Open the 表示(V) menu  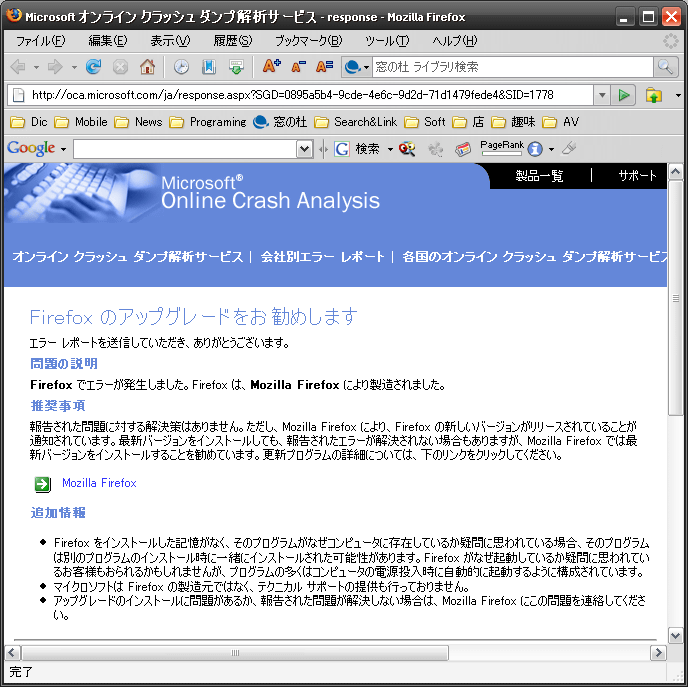click(x=170, y=41)
